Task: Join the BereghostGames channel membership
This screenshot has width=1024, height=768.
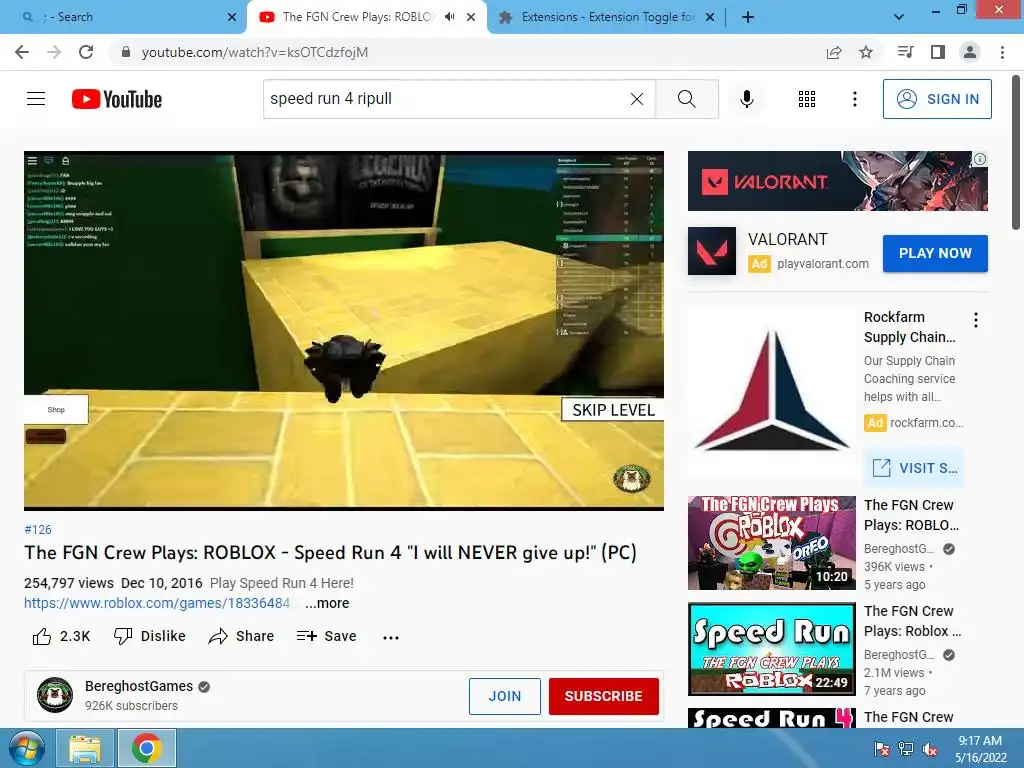Action: click(x=504, y=696)
